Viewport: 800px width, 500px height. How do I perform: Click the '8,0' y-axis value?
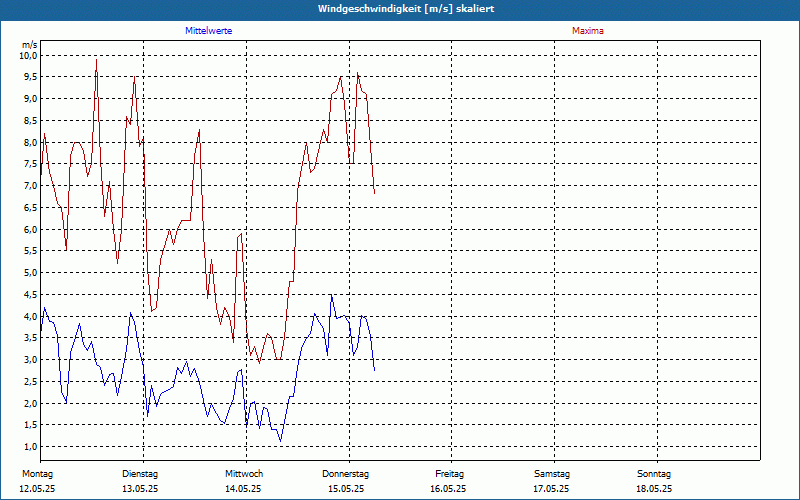pyautogui.click(x=31, y=142)
